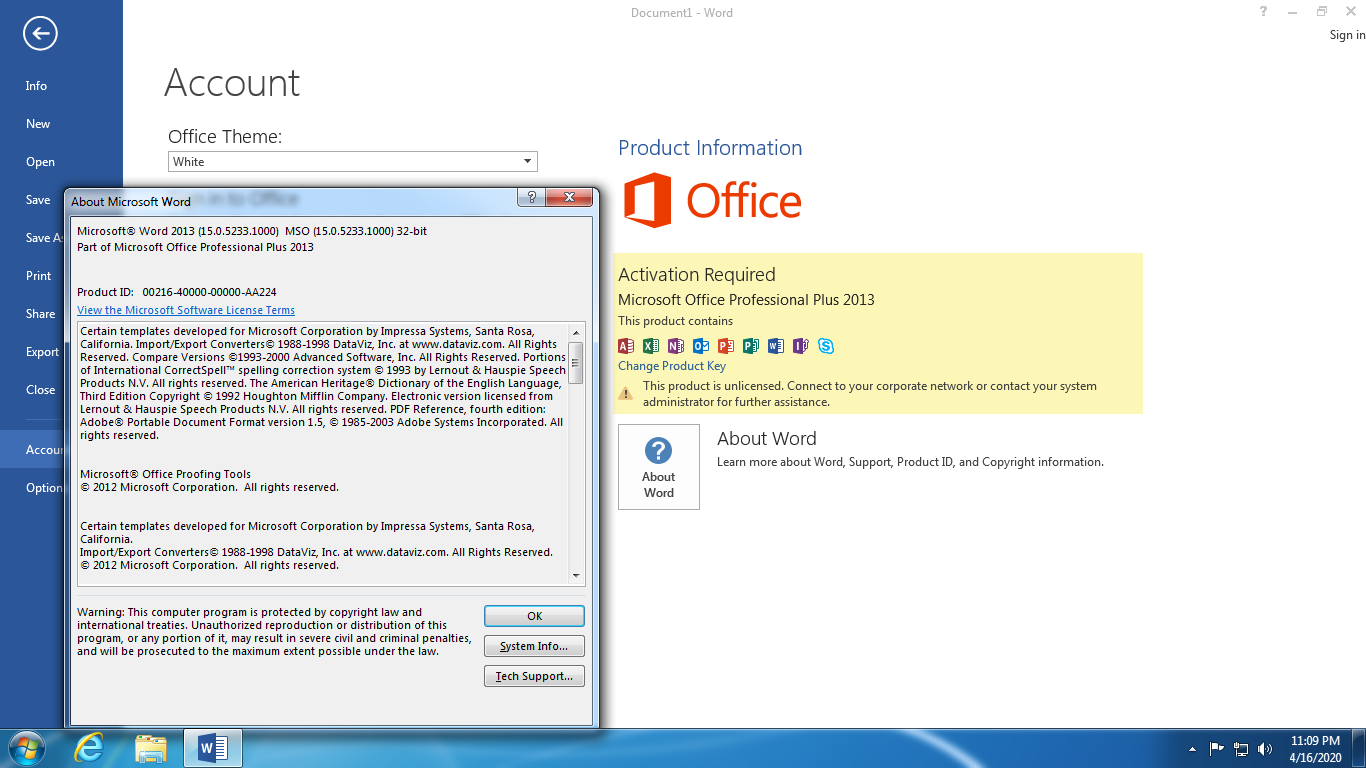
Task: Click the scroll up arrow in copyright text
Action: click(x=576, y=331)
